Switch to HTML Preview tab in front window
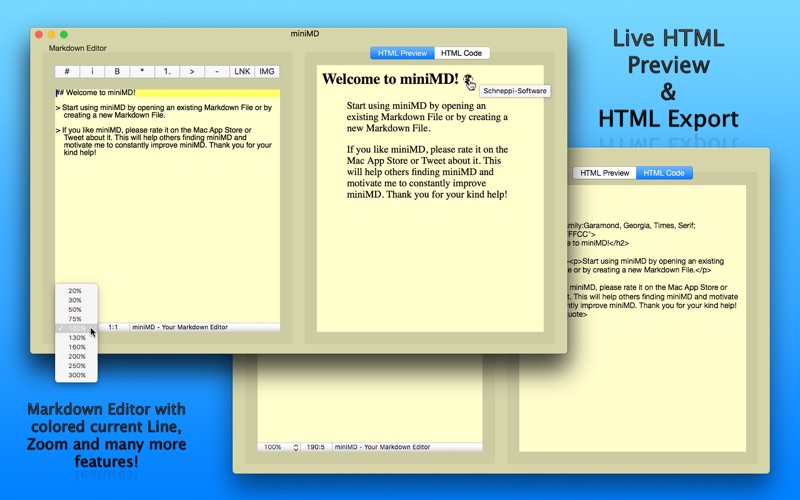The image size is (800, 500). tap(402, 53)
